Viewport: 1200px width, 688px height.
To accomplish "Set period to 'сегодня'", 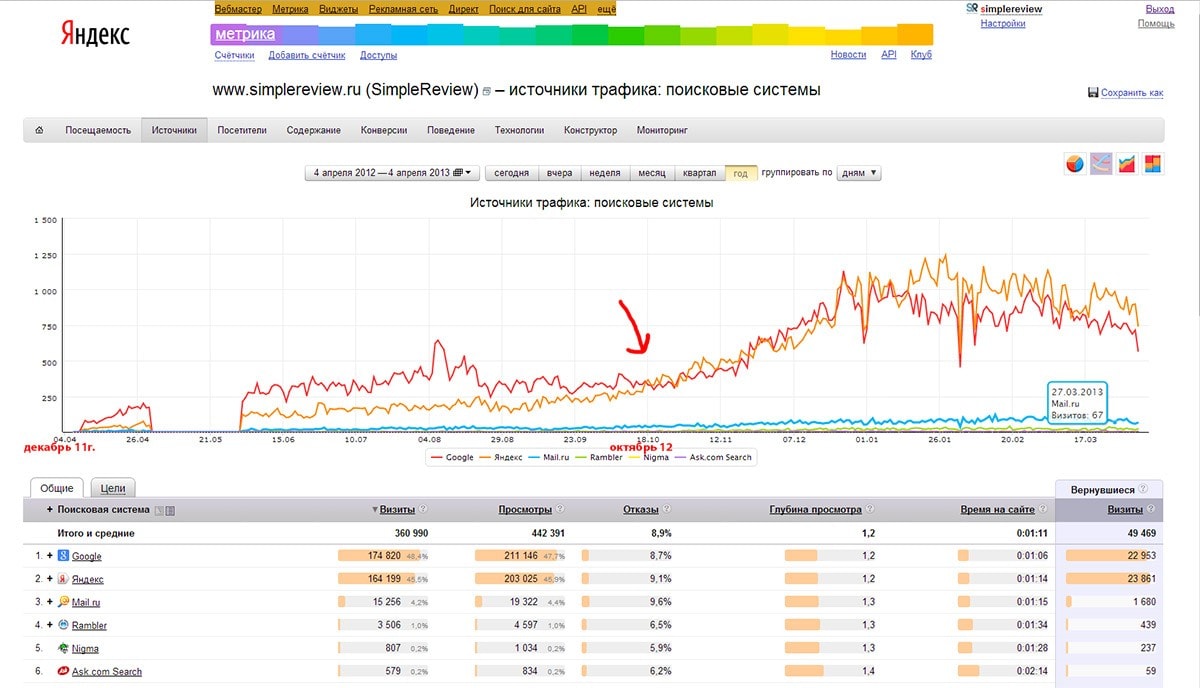I will pyautogui.click(x=511, y=173).
